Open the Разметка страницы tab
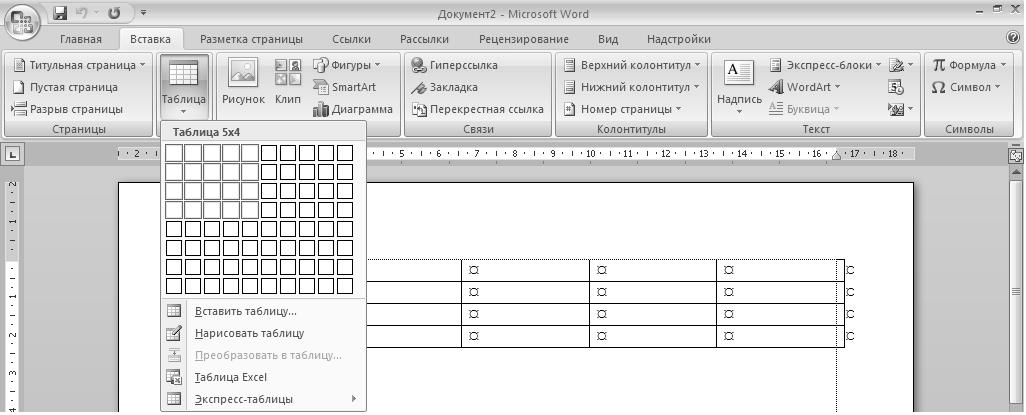This screenshot has height=415, width=1026. pyautogui.click(x=251, y=39)
